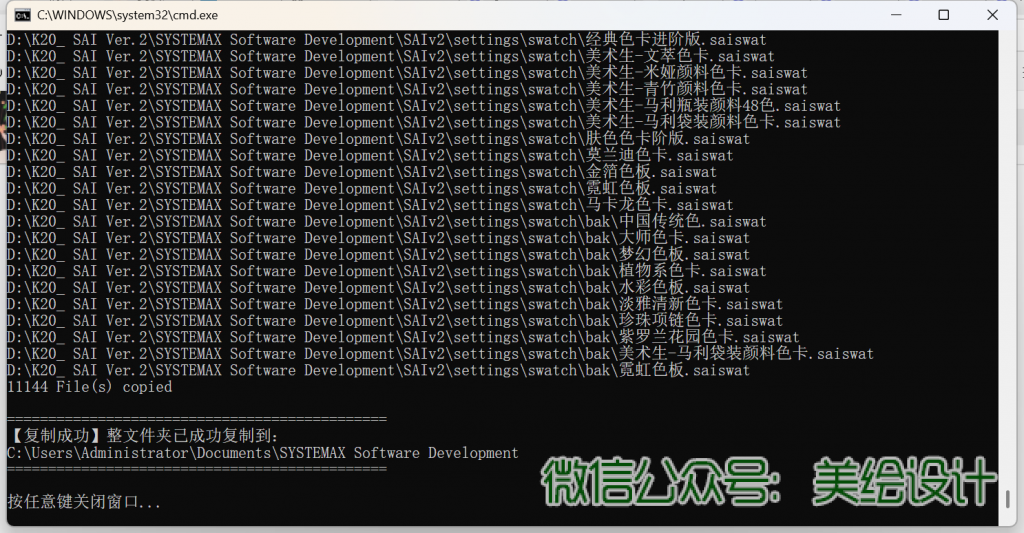Click the cmd.exe icon in the title bar

click(x=19, y=15)
